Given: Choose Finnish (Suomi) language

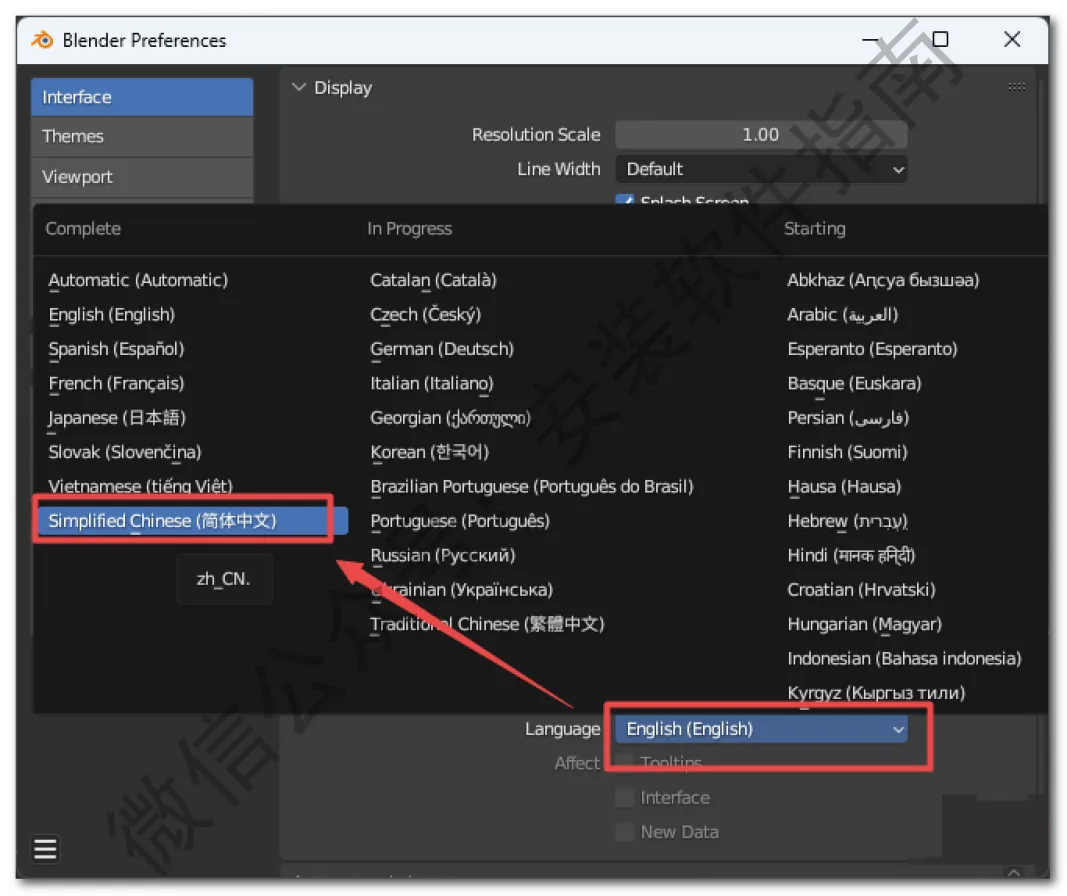Looking at the screenshot, I should [x=847, y=452].
